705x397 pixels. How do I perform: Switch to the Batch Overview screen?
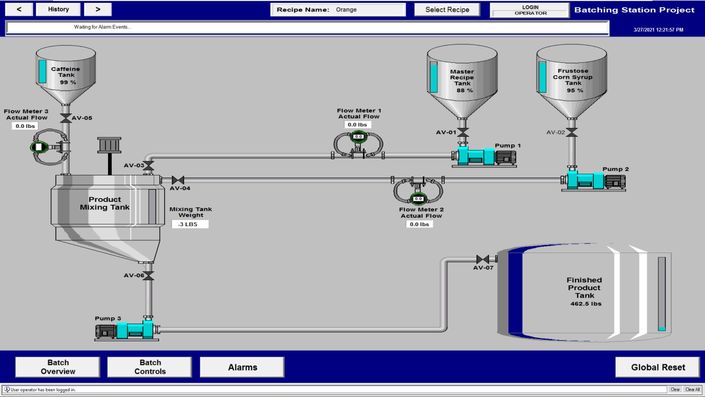58,367
